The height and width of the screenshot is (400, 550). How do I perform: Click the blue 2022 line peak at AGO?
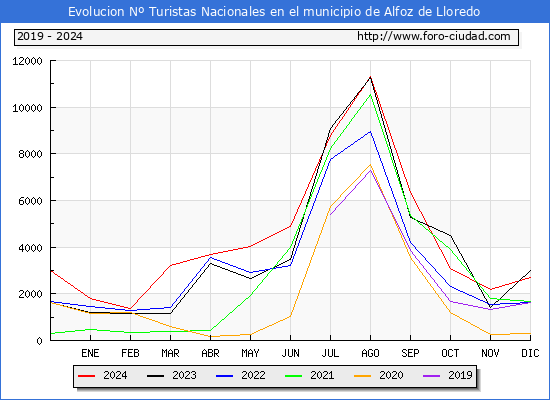click(x=370, y=132)
